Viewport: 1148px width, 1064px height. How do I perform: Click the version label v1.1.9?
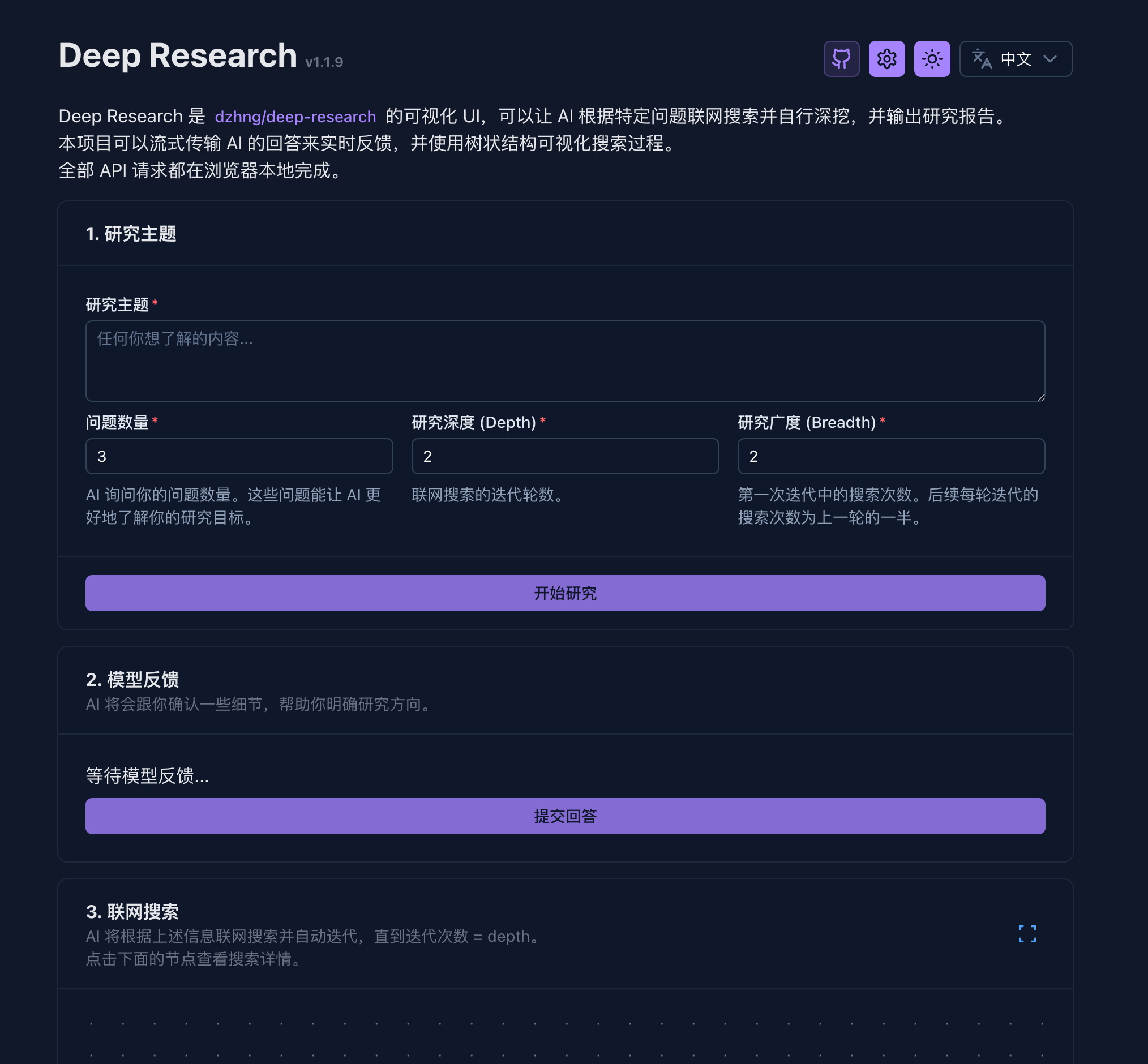(324, 62)
